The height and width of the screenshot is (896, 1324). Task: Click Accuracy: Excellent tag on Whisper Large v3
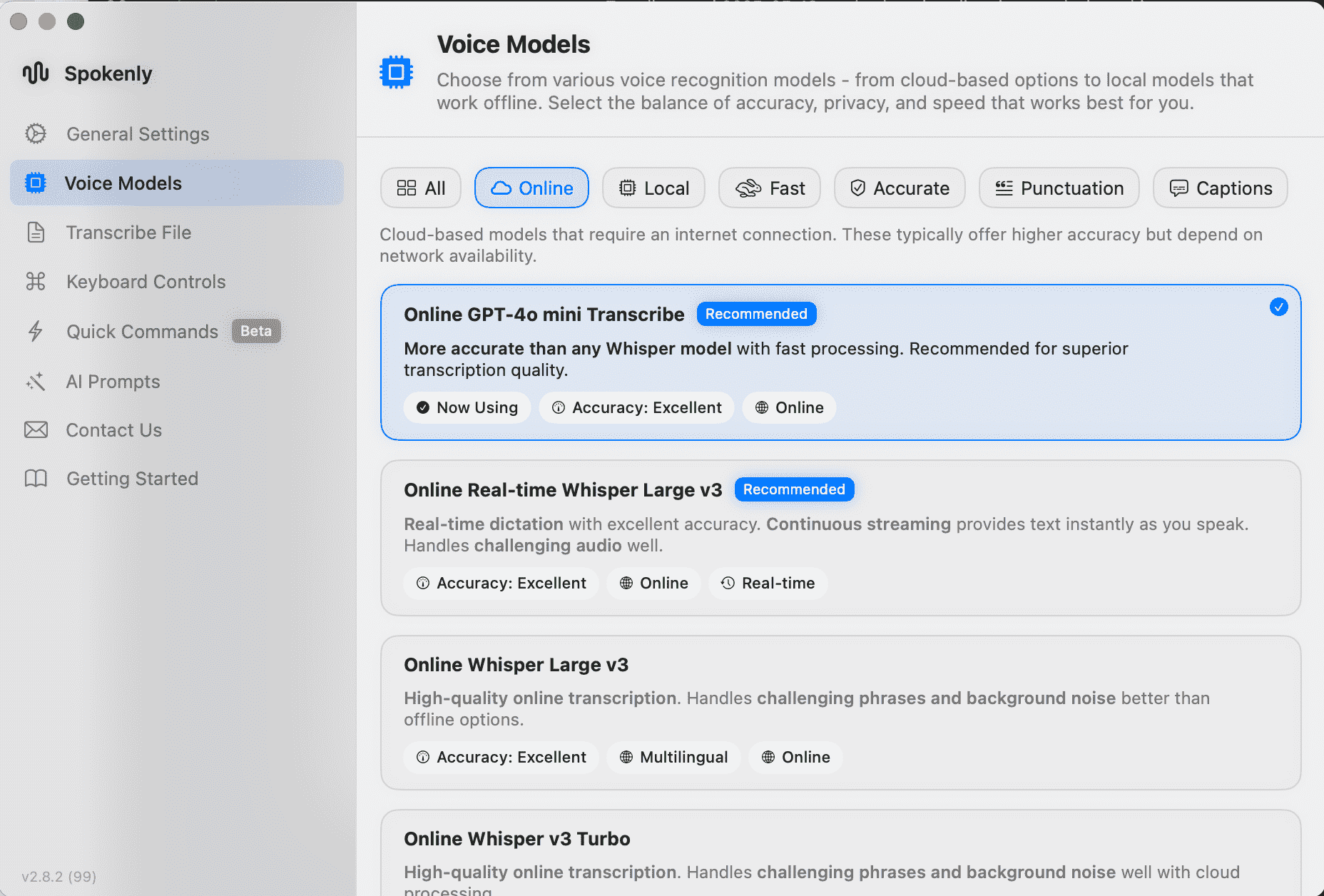501,757
